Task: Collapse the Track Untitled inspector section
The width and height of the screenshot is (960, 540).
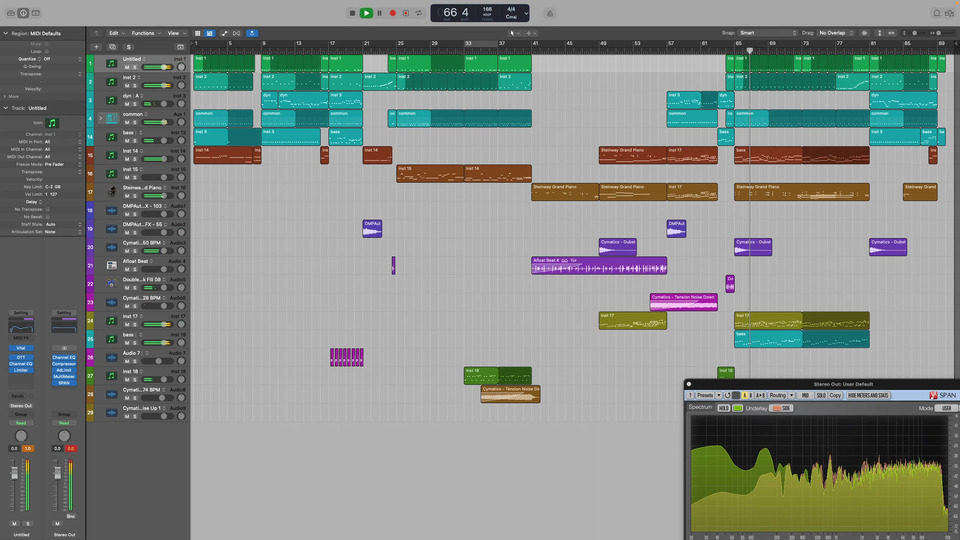Action: (6, 108)
